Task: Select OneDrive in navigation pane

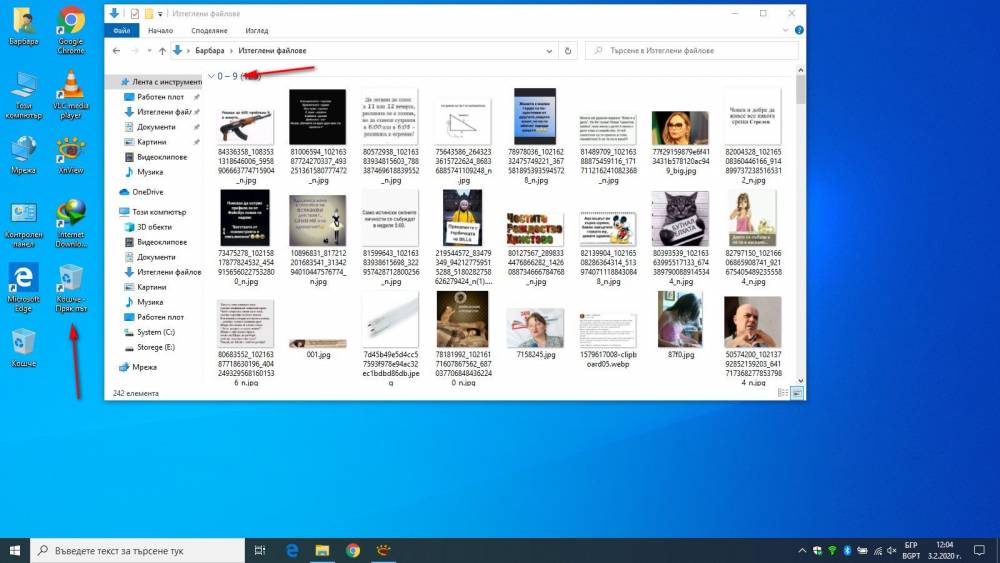Action: [148, 192]
